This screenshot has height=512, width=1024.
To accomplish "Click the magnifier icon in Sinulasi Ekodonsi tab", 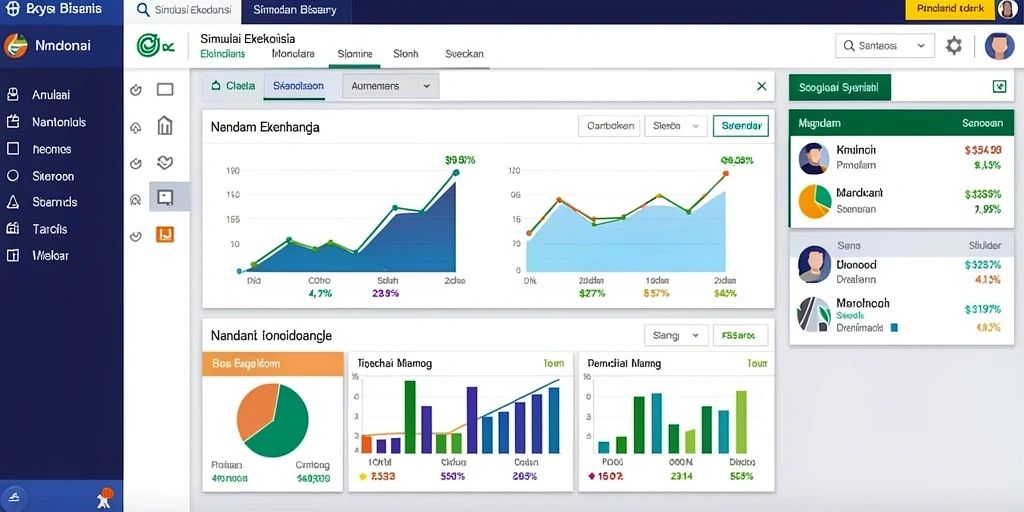I will point(144,10).
